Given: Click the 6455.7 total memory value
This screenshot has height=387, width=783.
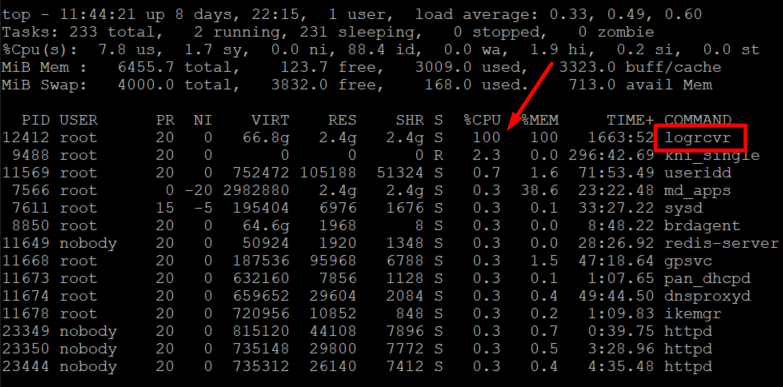Looking at the screenshot, I should (146, 67).
